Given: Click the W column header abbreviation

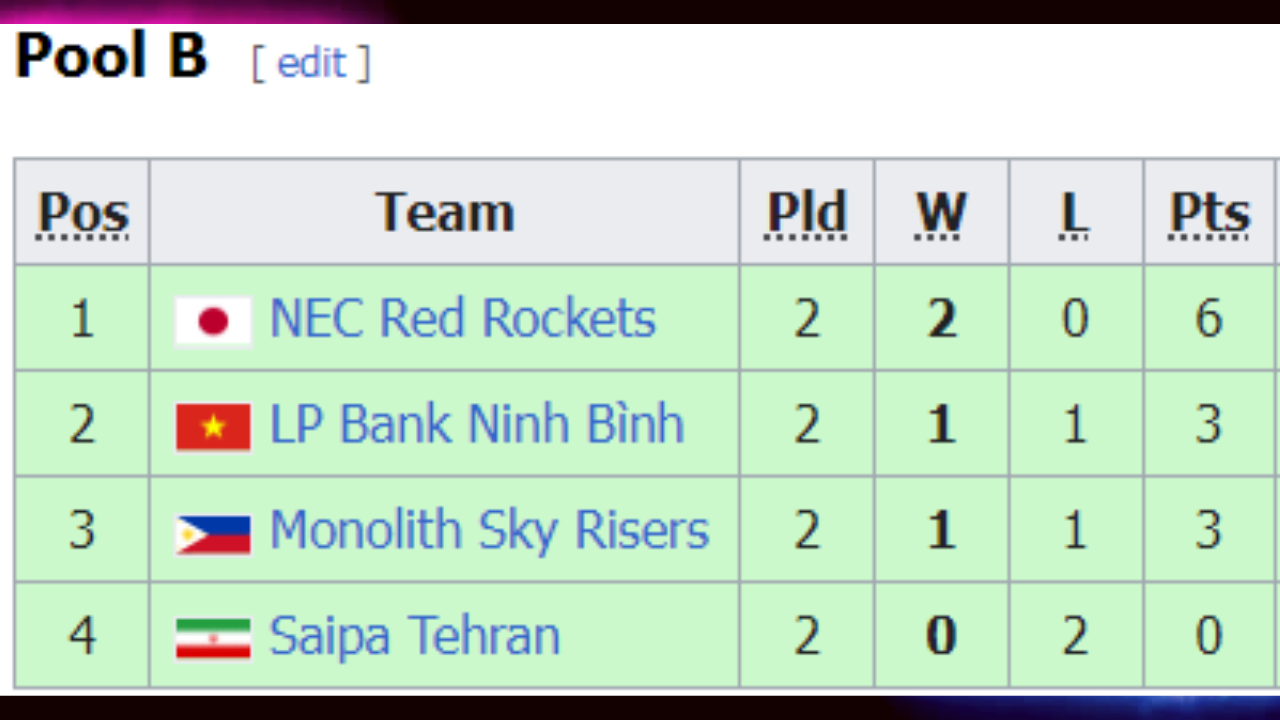Looking at the screenshot, I should (x=942, y=214).
